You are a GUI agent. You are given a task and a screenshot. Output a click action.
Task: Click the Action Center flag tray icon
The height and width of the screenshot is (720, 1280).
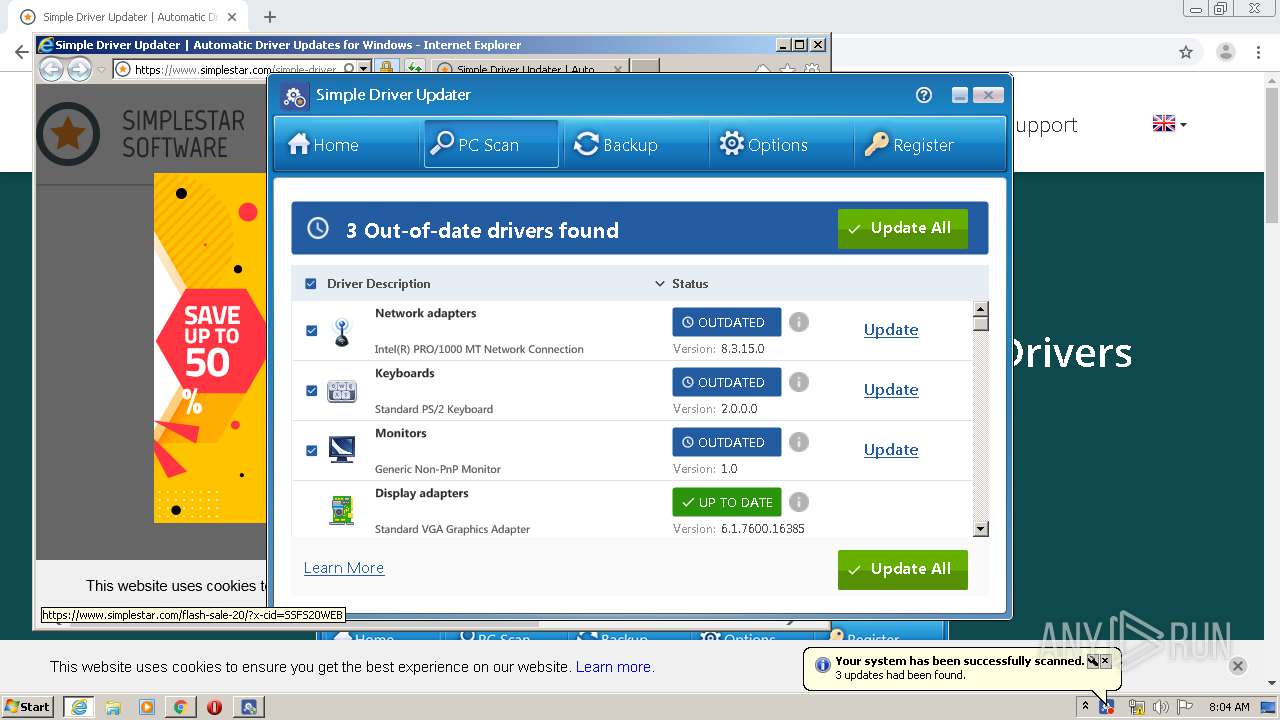1185,707
